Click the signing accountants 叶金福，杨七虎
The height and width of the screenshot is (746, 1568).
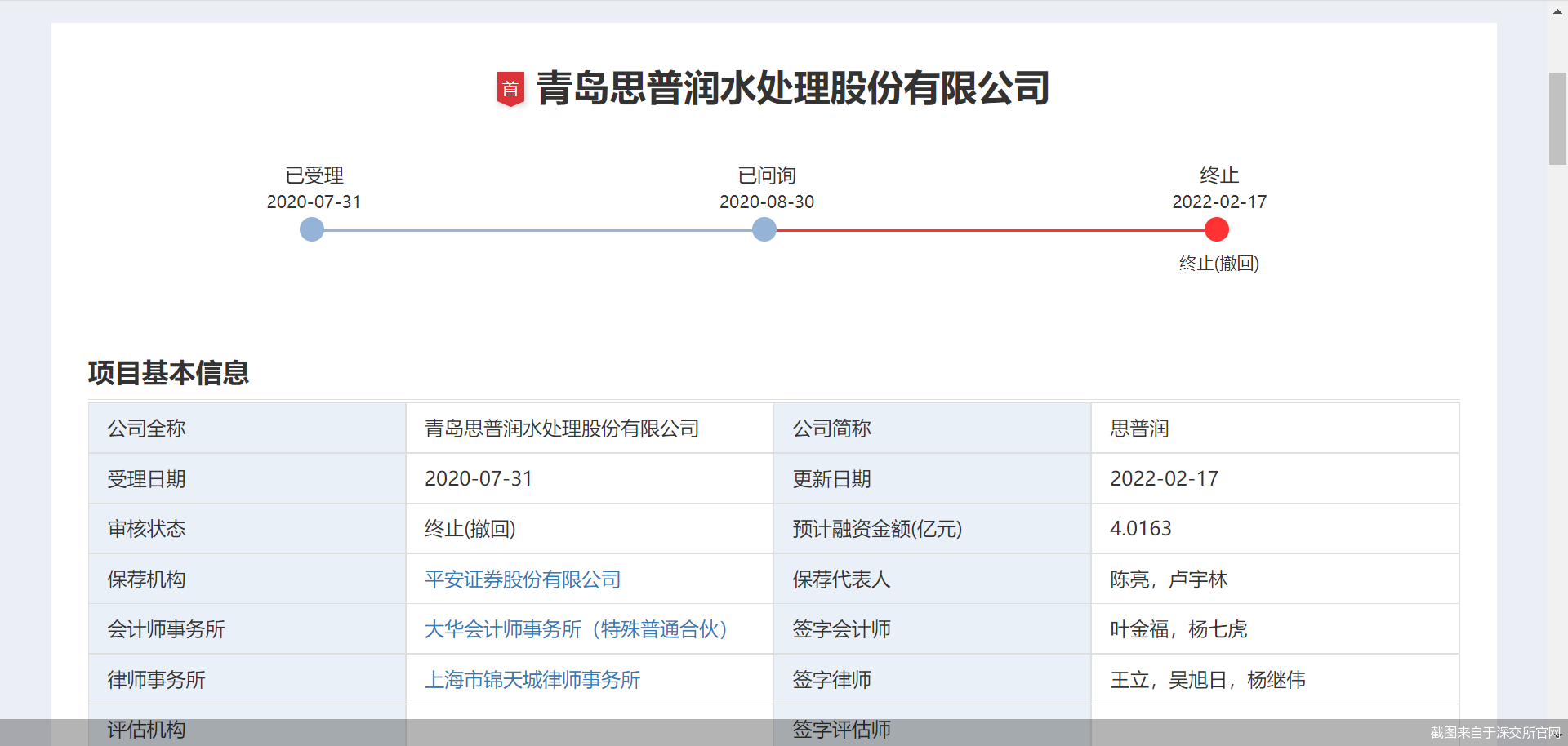(1178, 629)
